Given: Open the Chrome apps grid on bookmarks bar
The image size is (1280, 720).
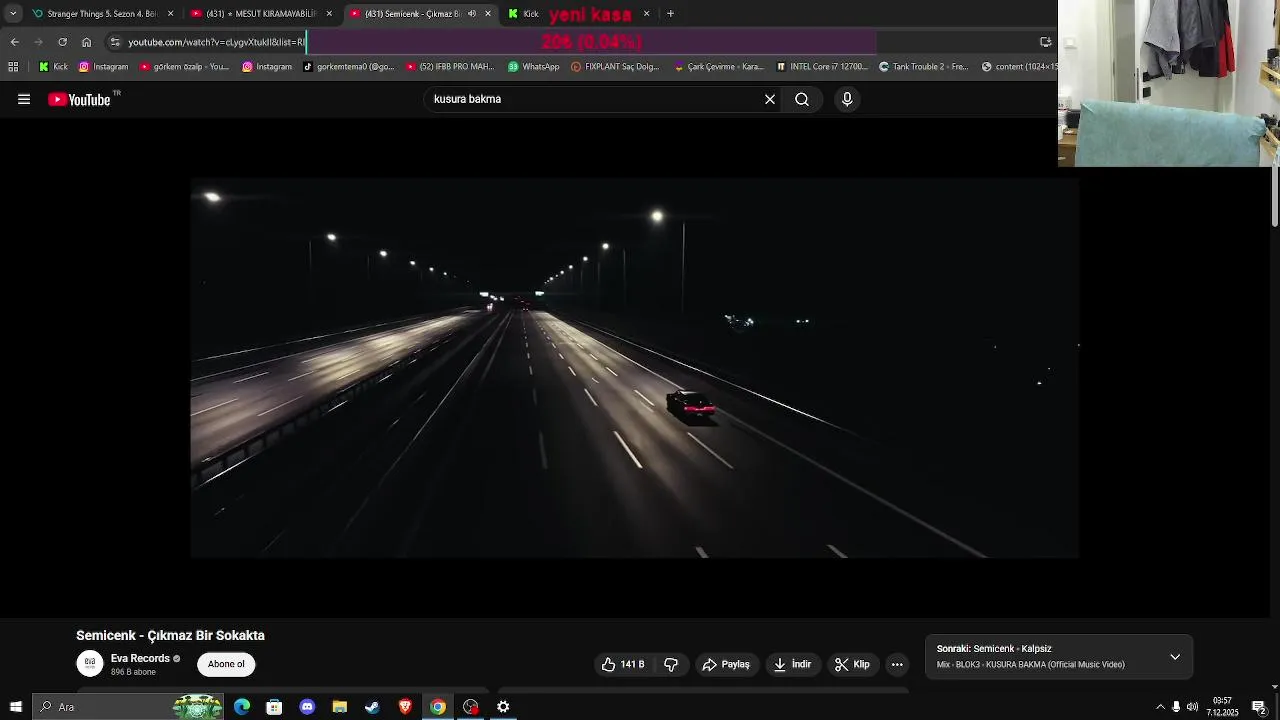Looking at the screenshot, I should 13,67.
